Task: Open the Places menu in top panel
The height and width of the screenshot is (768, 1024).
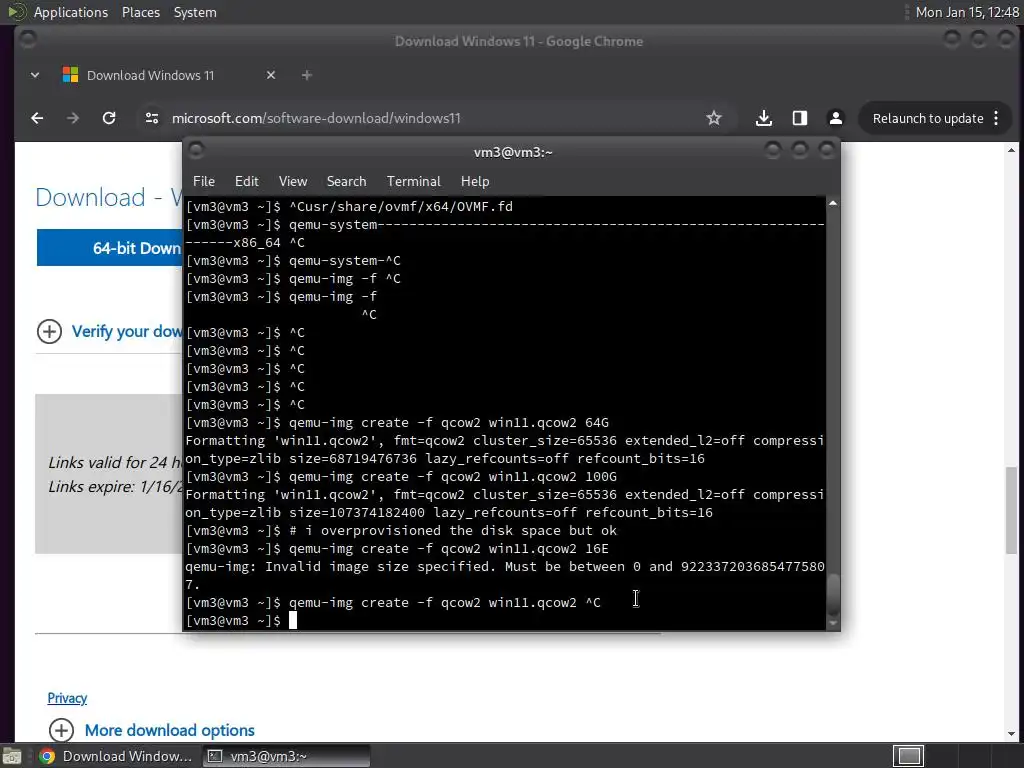Action: tap(141, 12)
